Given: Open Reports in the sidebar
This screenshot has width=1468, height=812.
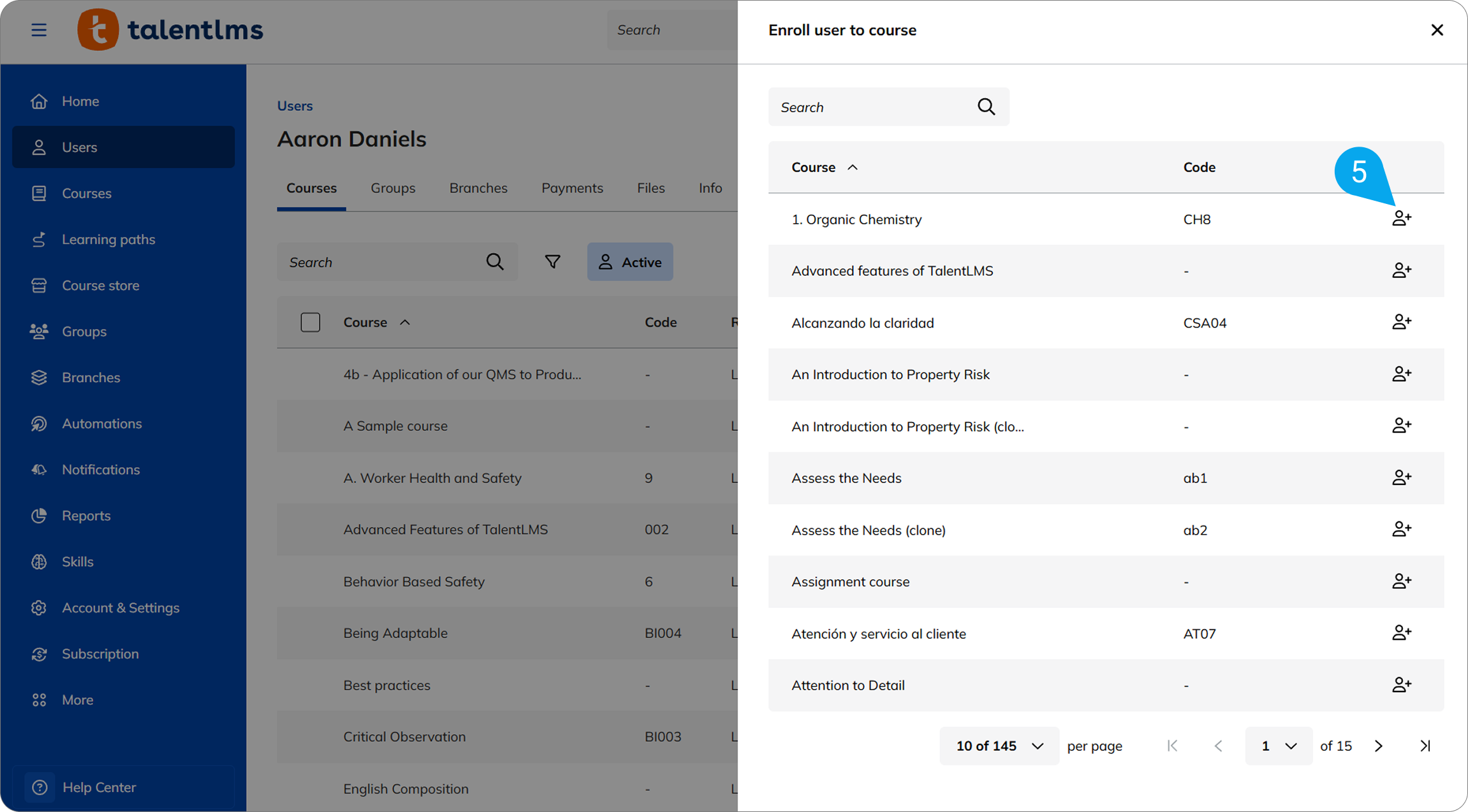Looking at the screenshot, I should click(123, 516).
